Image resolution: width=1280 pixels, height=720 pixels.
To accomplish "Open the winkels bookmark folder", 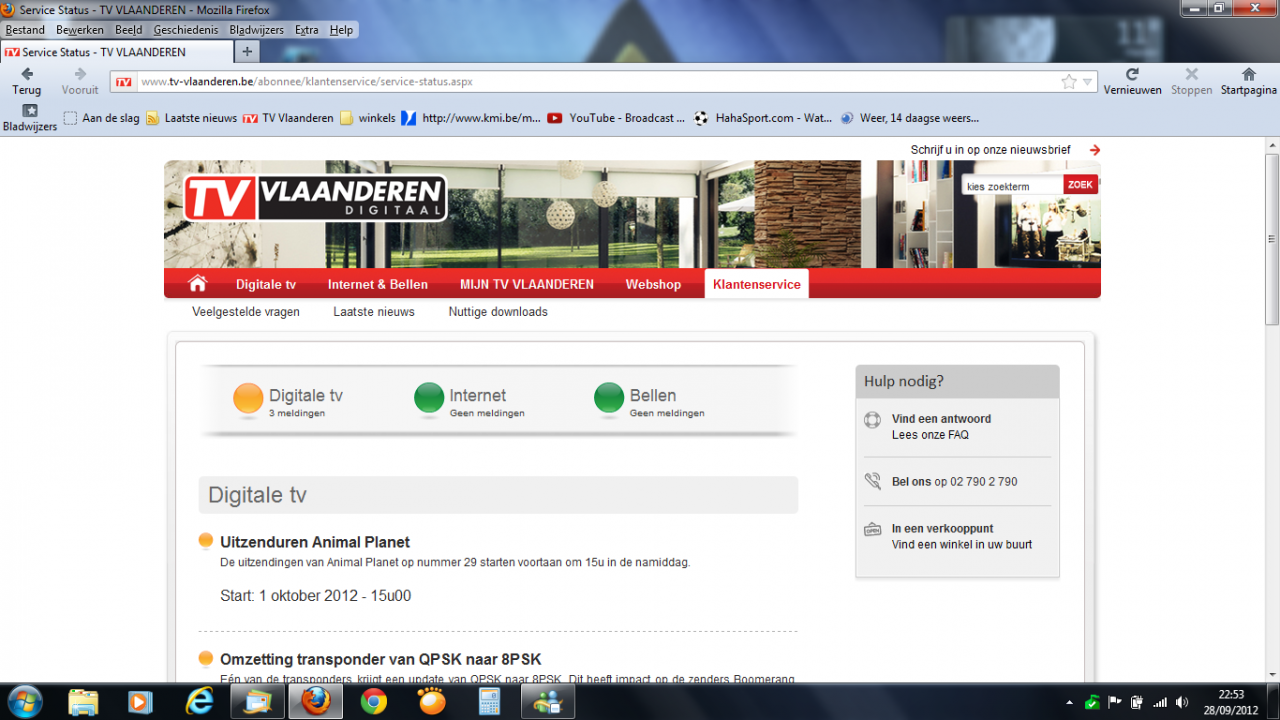I will [x=368, y=118].
